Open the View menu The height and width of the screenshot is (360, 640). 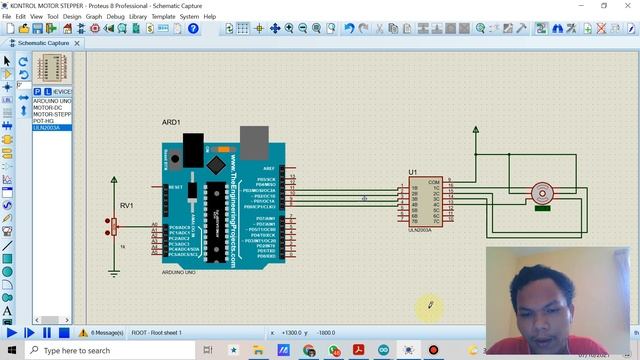tap(36, 17)
